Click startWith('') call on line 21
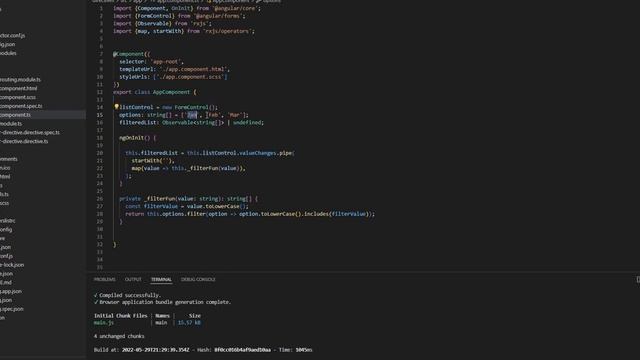 coord(151,161)
